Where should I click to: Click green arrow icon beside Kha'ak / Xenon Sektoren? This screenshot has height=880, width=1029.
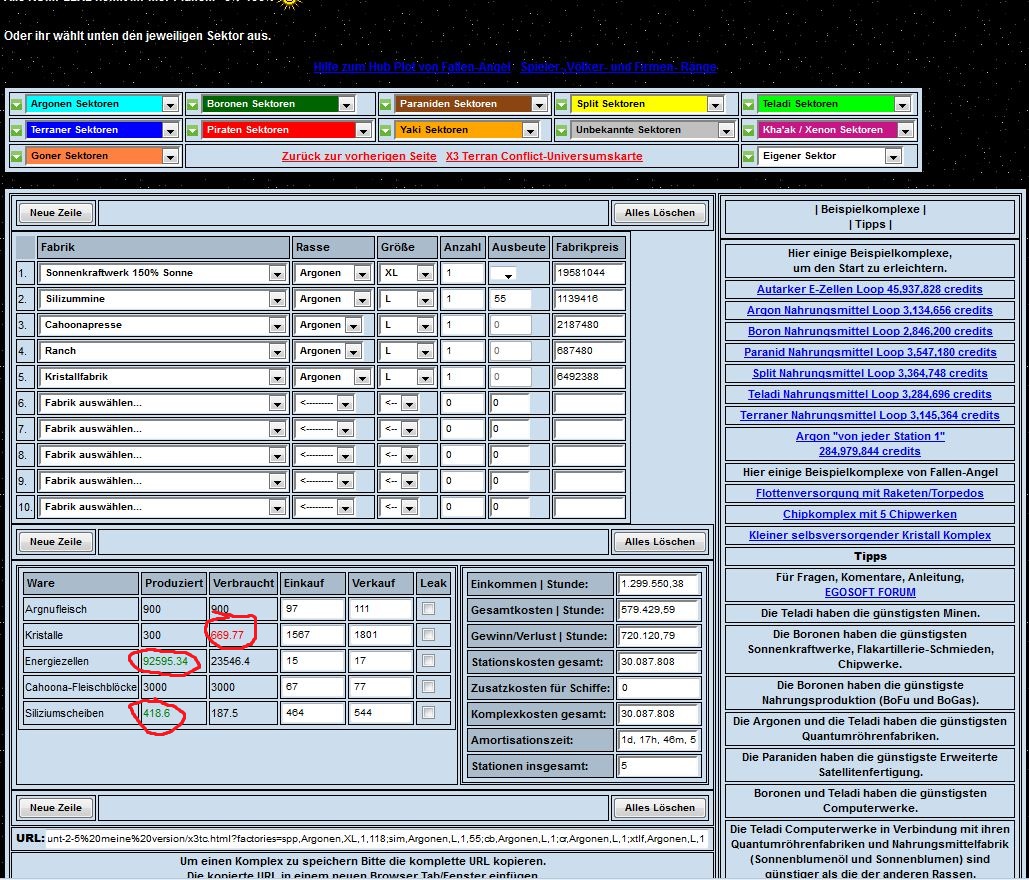point(748,131)
